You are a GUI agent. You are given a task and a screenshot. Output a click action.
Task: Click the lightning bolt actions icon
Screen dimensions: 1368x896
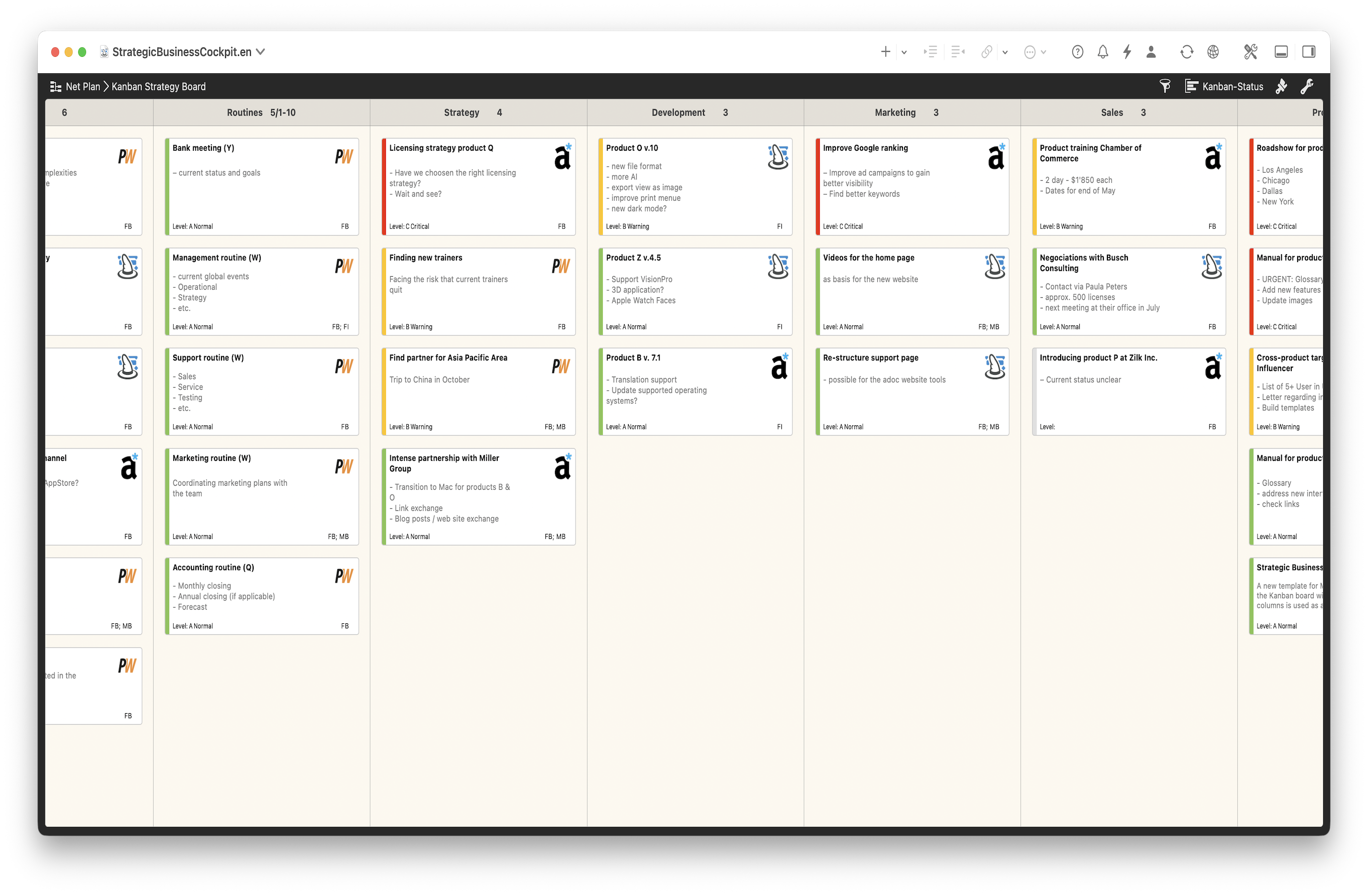pos(1127,52)
